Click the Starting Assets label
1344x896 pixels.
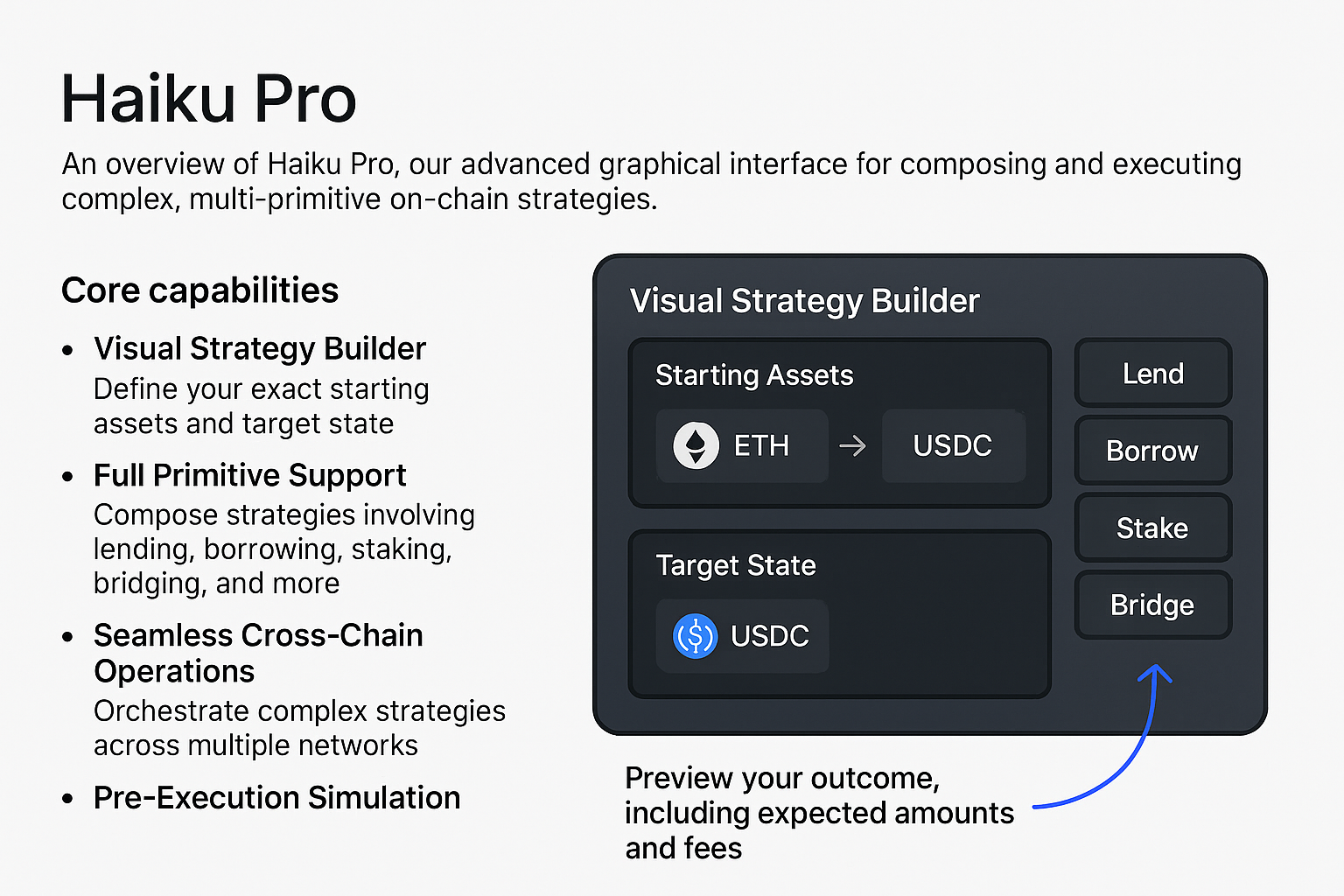754,375
